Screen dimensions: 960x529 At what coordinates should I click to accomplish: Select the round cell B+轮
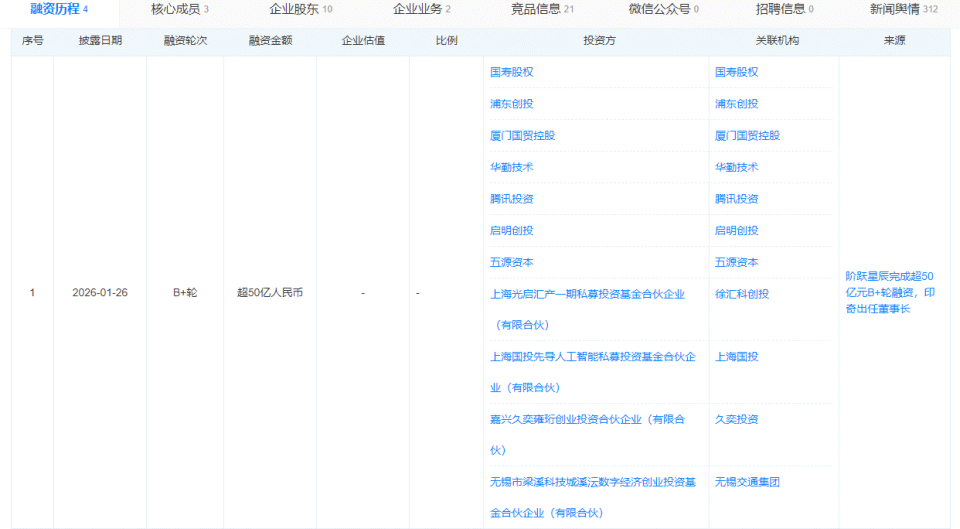[185, 293]
